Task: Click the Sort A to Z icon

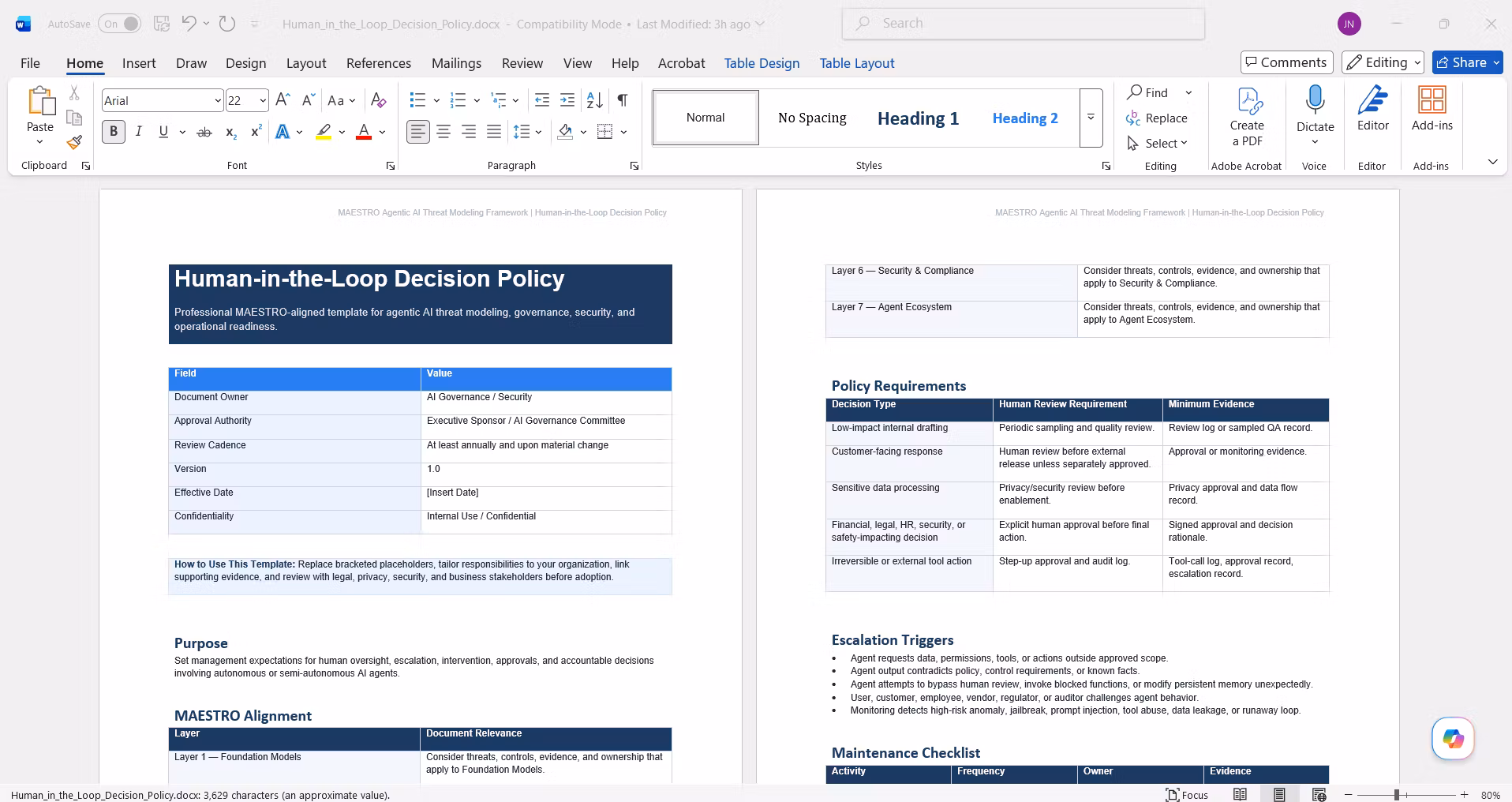Action: (595, 100)
